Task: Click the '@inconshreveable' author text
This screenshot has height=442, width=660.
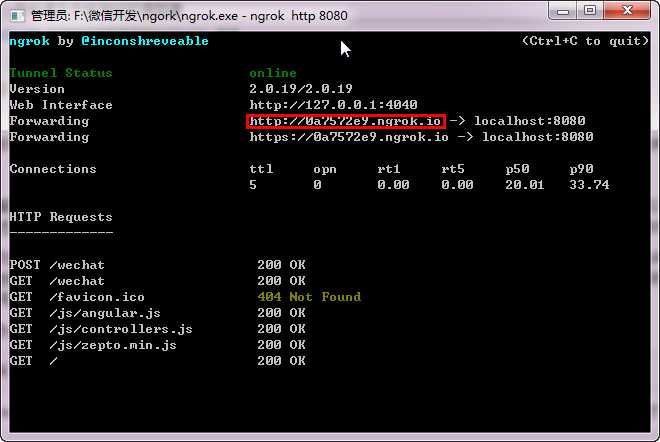Action: (x=145, y=41)
